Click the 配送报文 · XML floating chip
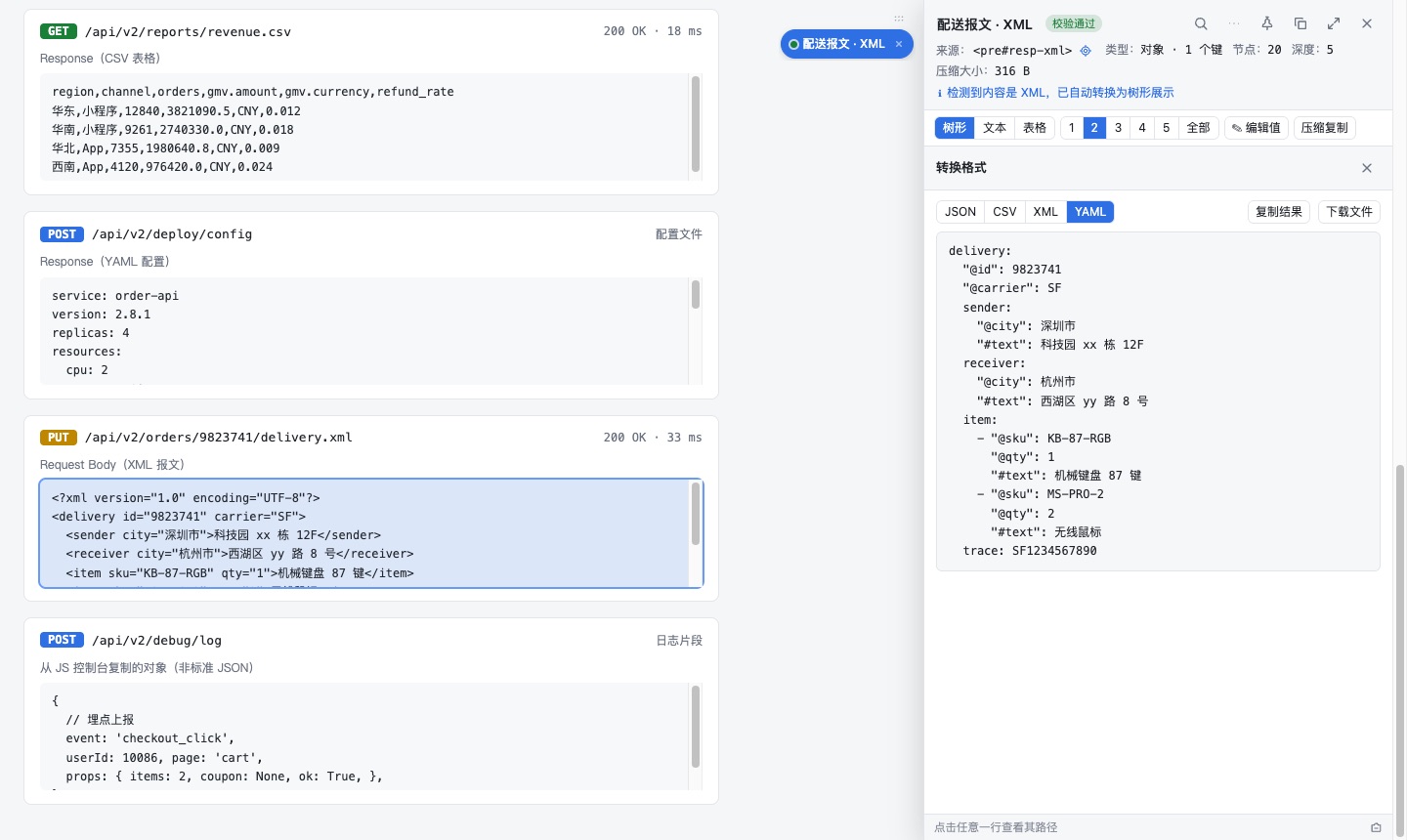1407x840 pixels. click(846, 44)
